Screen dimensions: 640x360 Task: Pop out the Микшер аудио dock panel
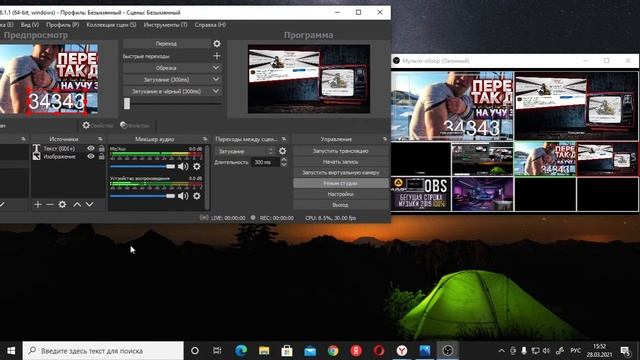click(205, 139)
